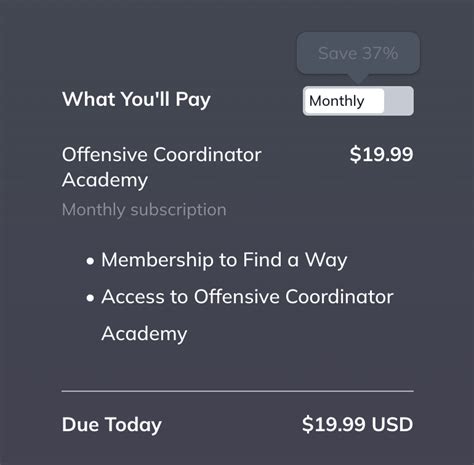Image resolution: width=474 pixels, height=465 pixels.
Task: Click the bullet dot before Access
Action: 90,298
